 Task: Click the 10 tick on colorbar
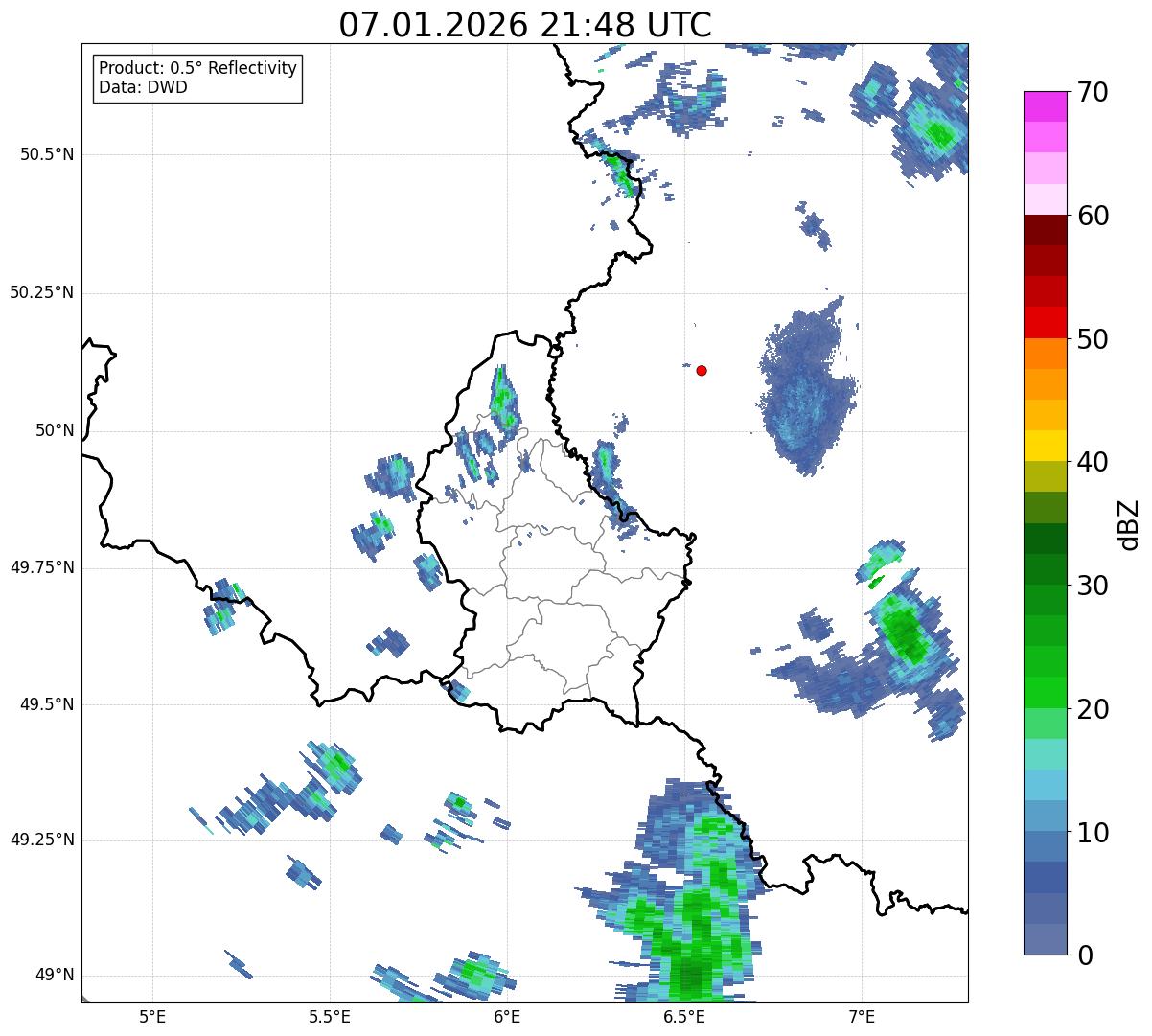point(1093,833)
